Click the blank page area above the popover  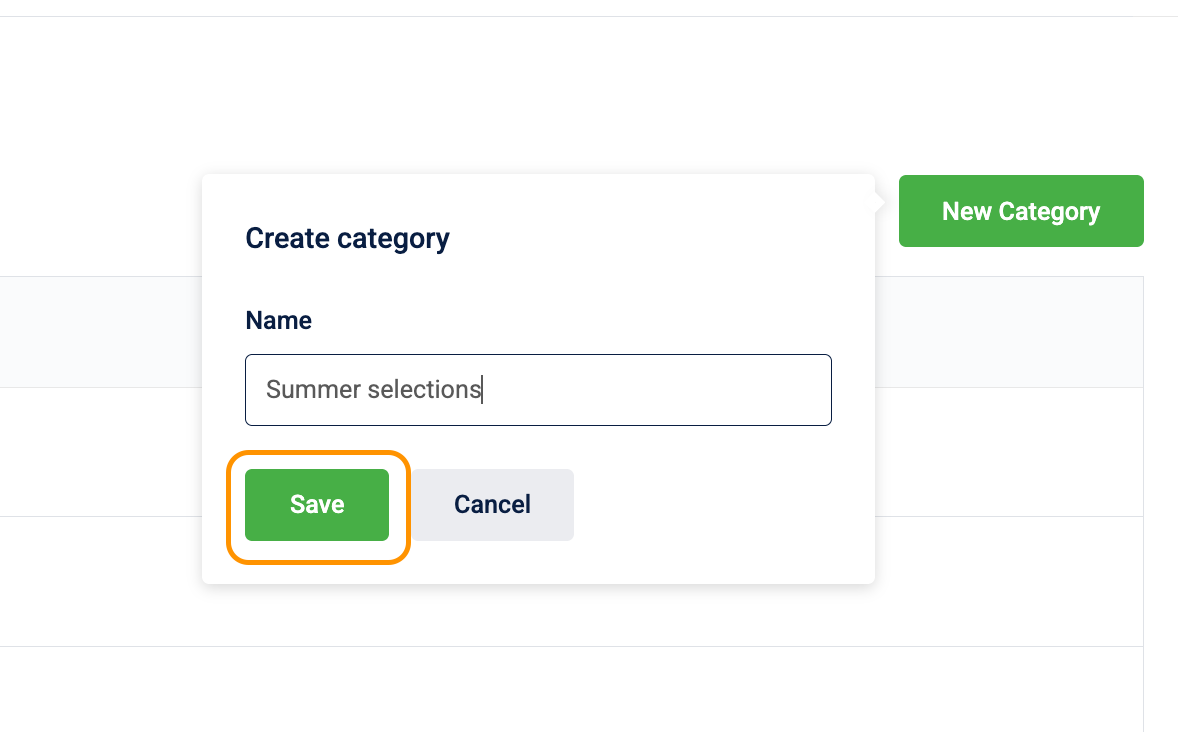click(538, 95)
